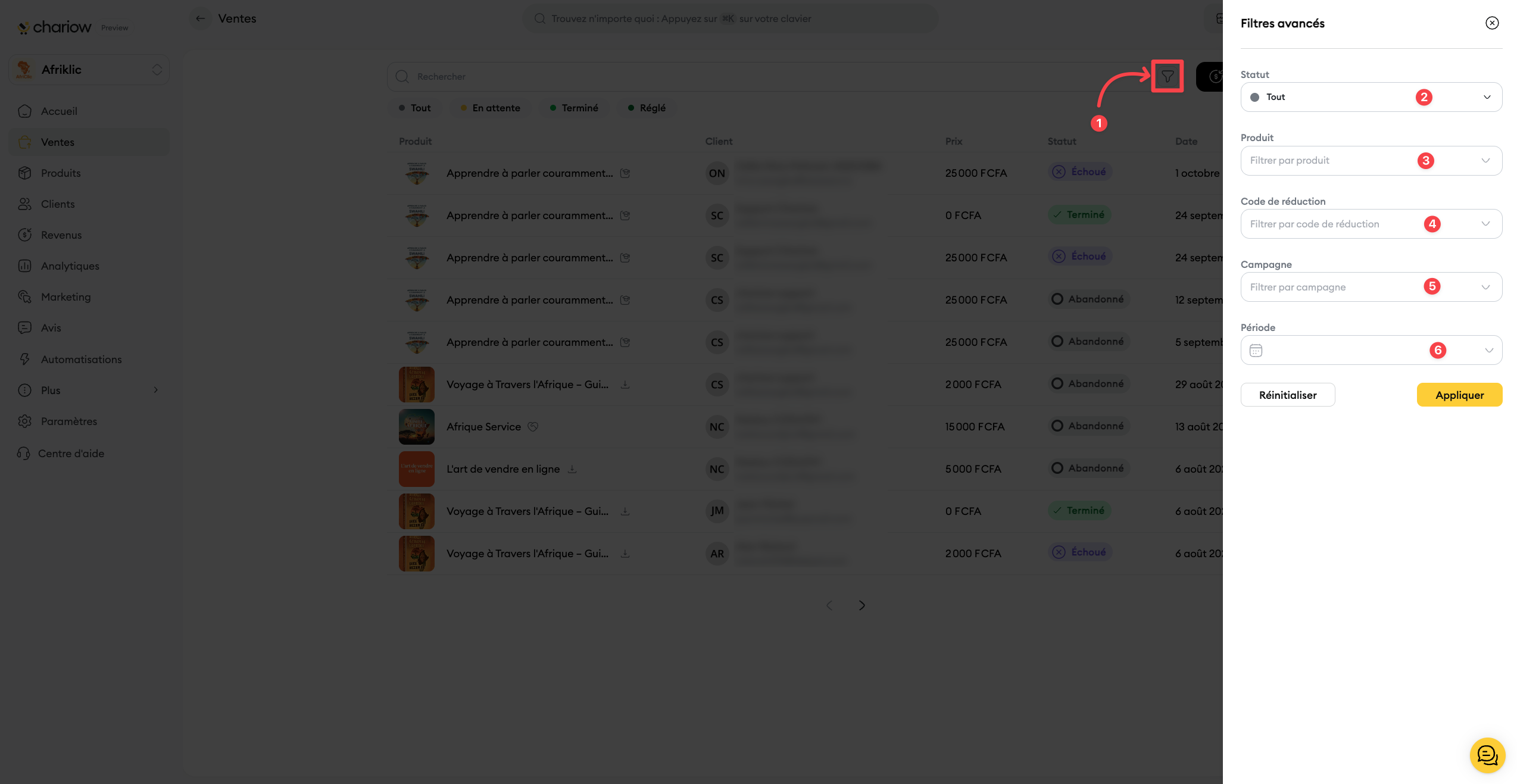1517x784 pixels.
Task: Open Analytiques in the sidebar
Action: [70, 266]
